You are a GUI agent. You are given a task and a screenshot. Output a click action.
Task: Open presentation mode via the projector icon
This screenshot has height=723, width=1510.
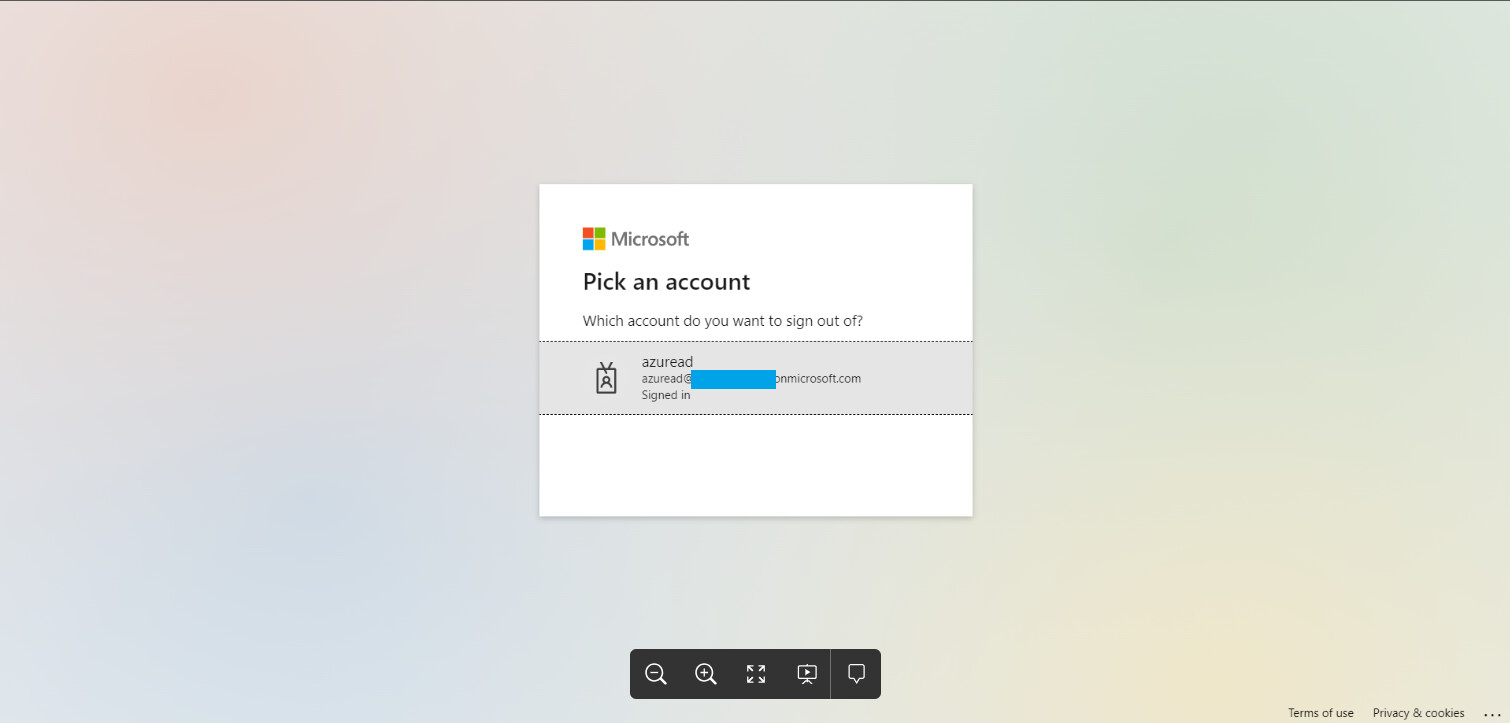click(806, 673)
